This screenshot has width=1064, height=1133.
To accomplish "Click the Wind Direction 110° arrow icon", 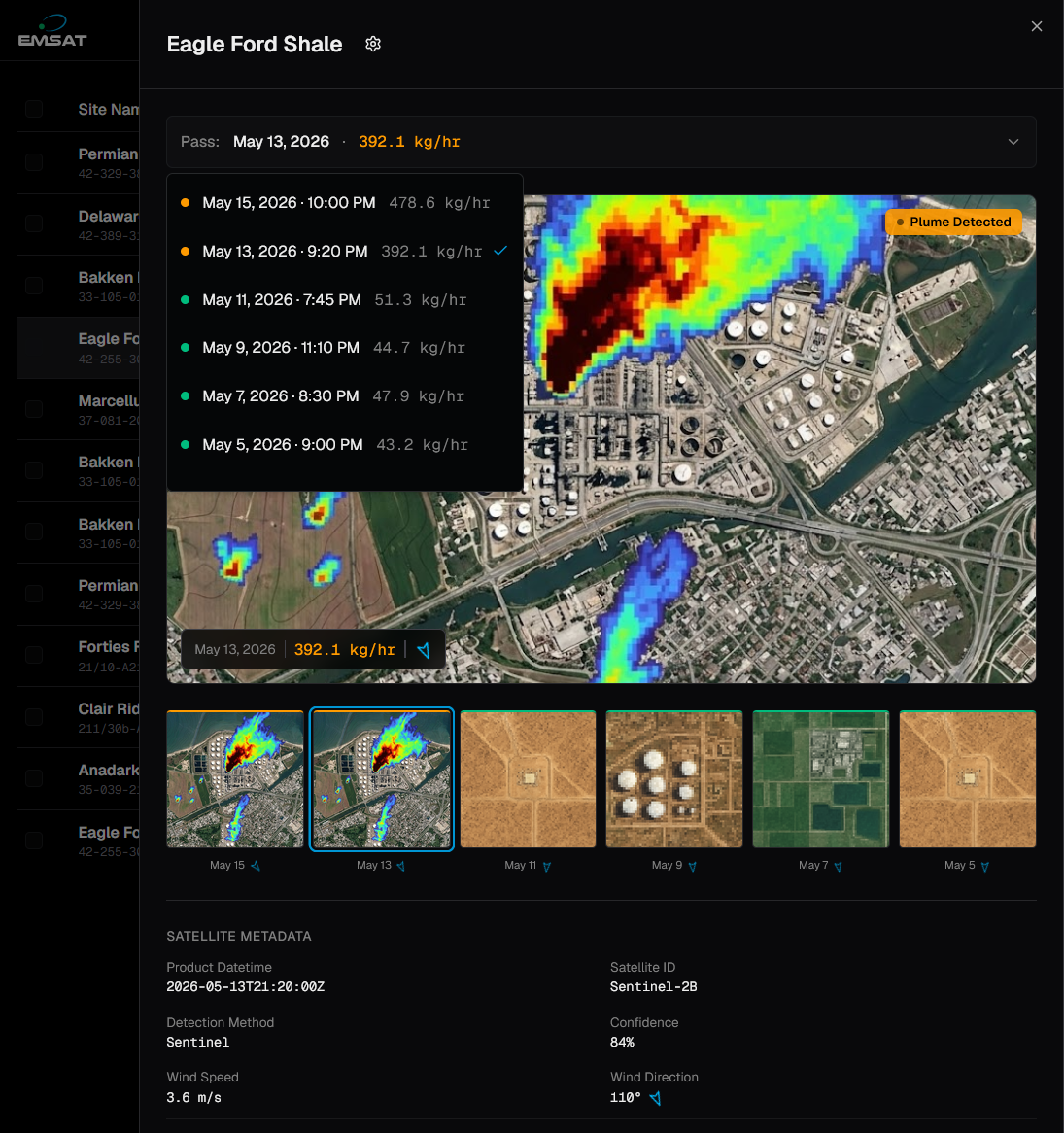I will (655, 1098).
